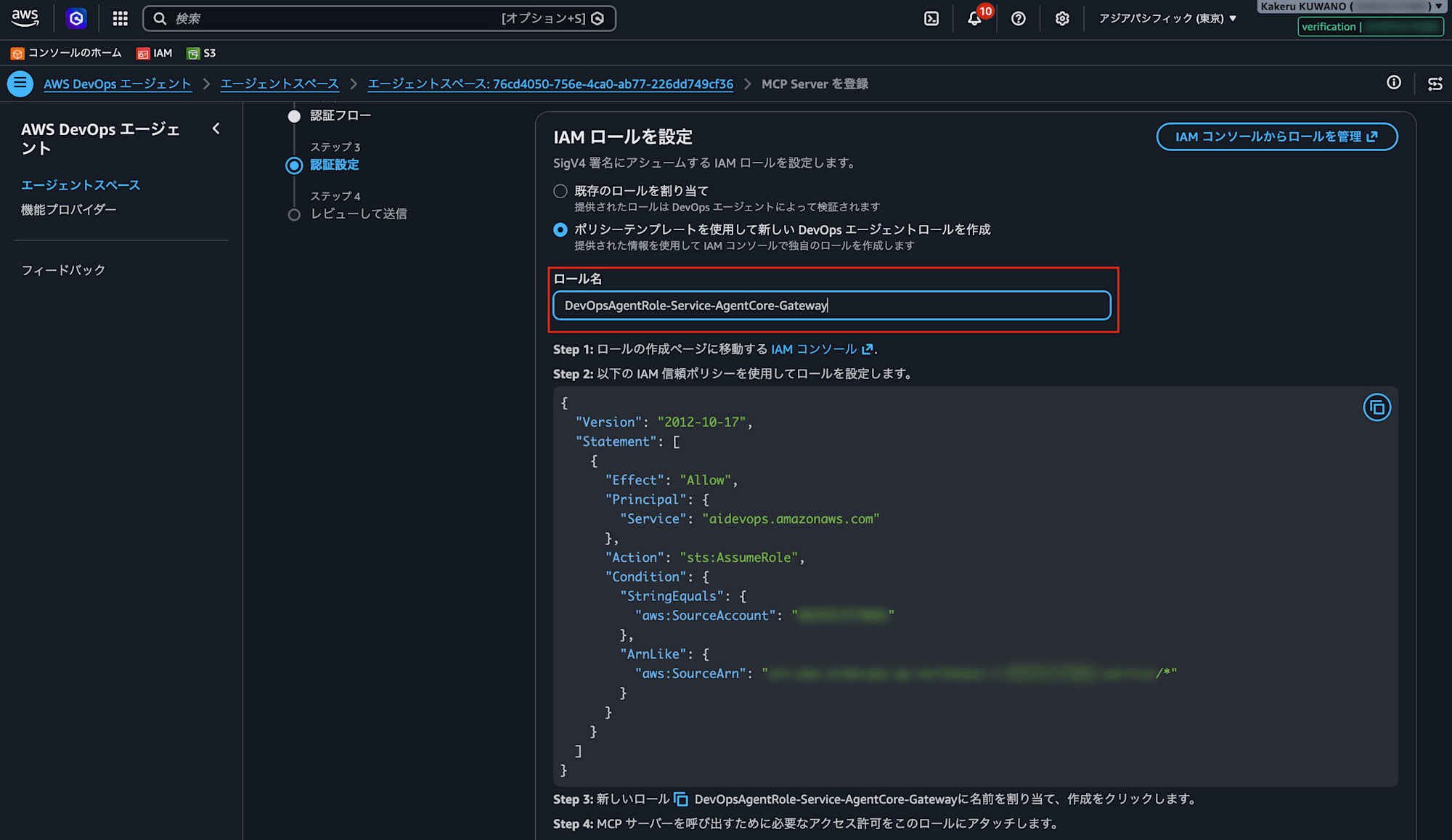Click the search magnifier icon
The height and width of the screenshot is (840, 1452).
click(x=160, y=18)
